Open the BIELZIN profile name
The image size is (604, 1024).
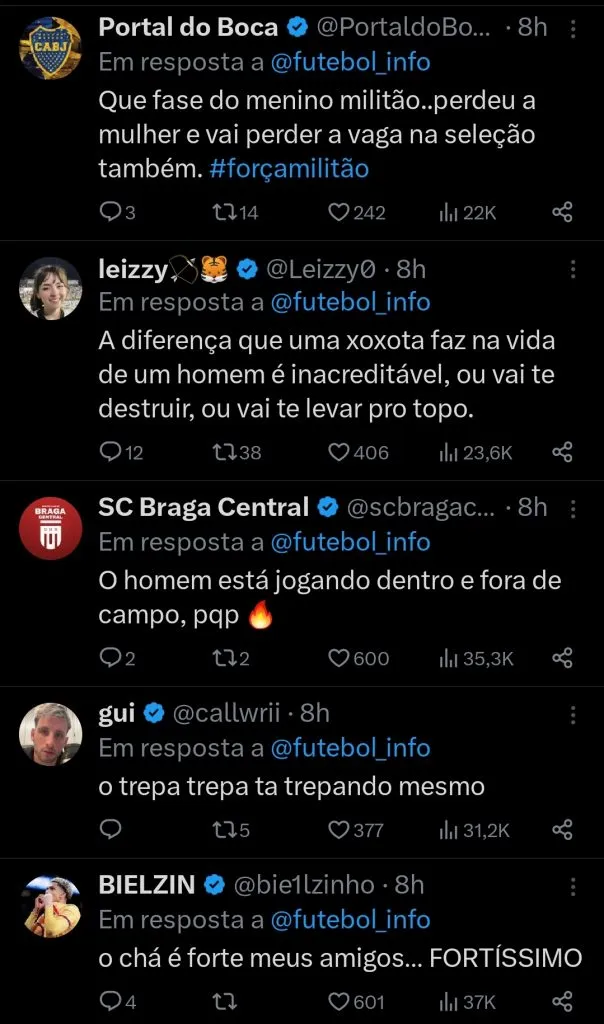[147, 885]
